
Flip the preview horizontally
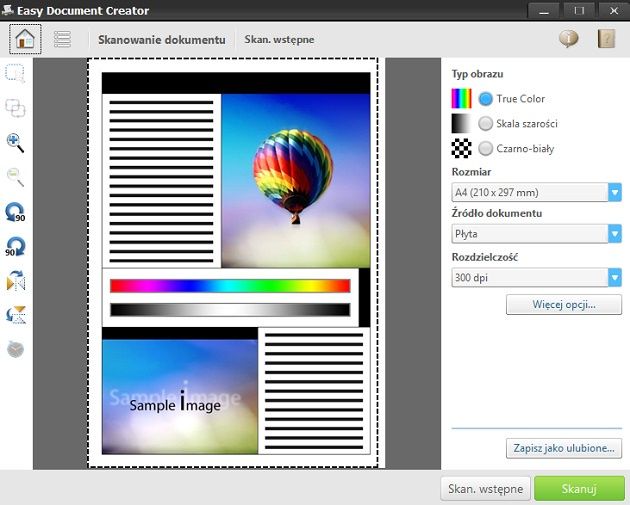point(16,280)
